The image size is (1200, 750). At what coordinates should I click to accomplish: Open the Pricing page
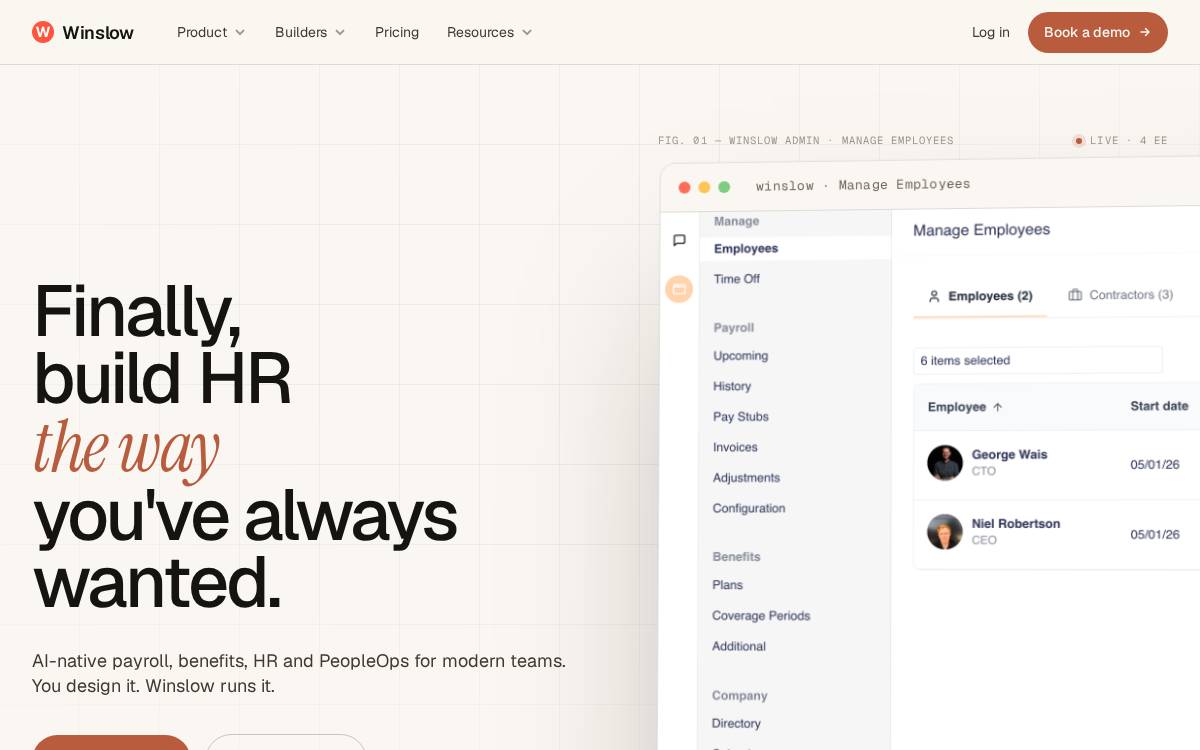(x=397, y=32)
